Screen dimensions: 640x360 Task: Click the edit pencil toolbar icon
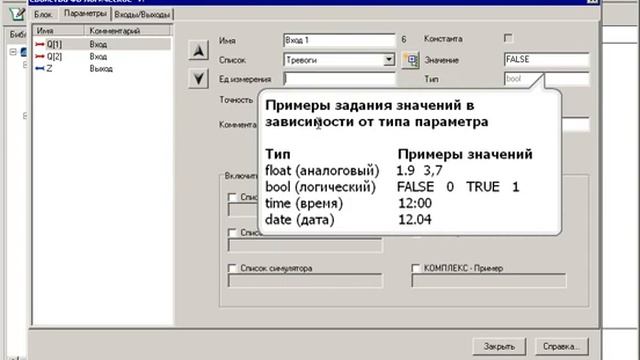click(x=16, y=14)
